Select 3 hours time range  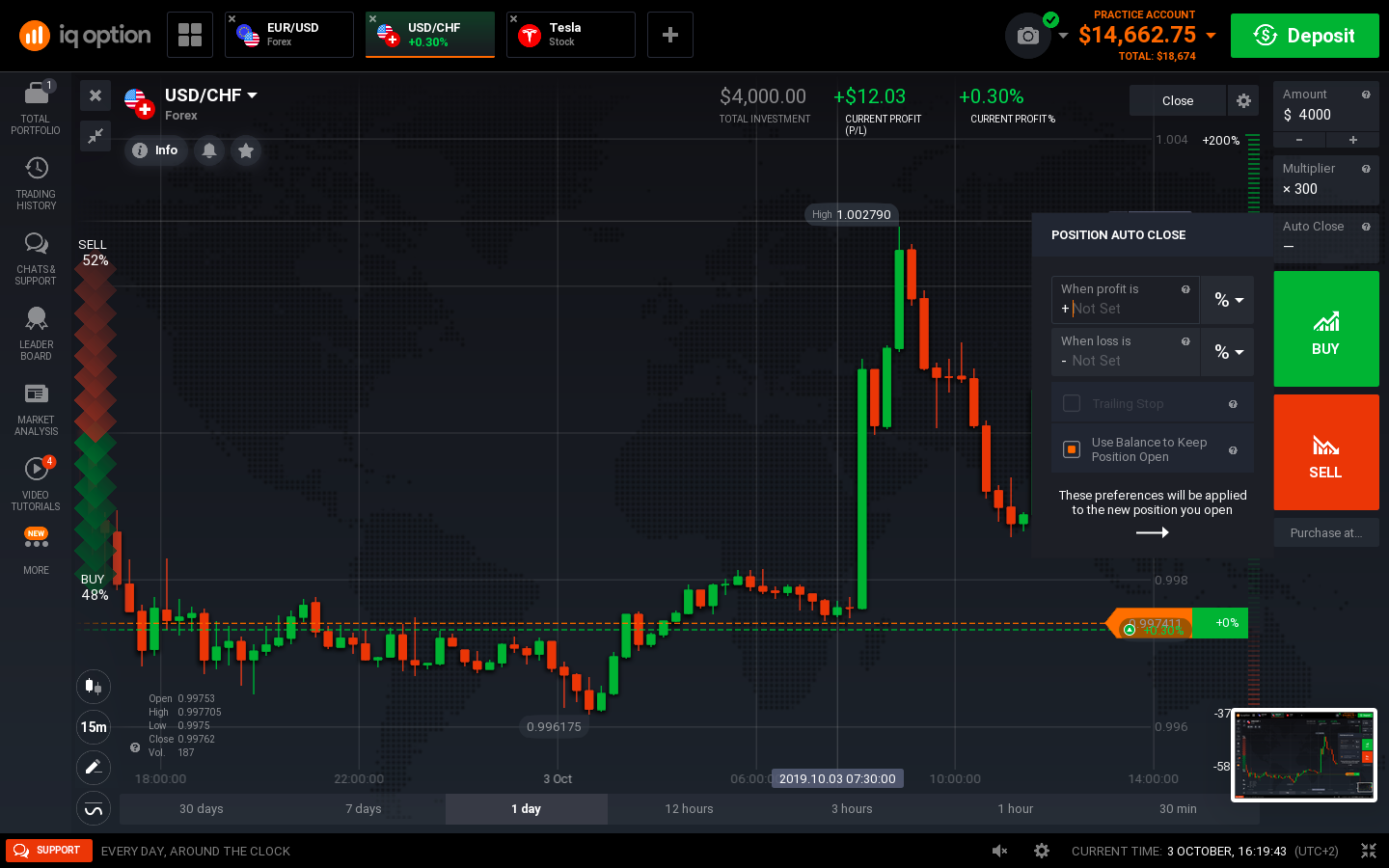[x=852, y=809]
